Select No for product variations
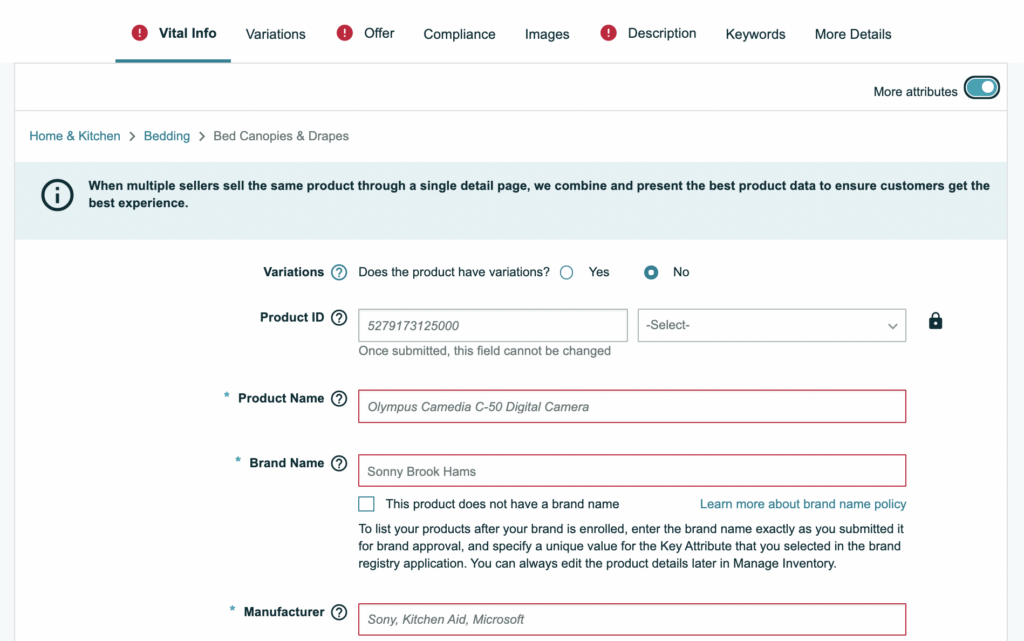This screenshot has height=641, width=1024. (651, 272)
